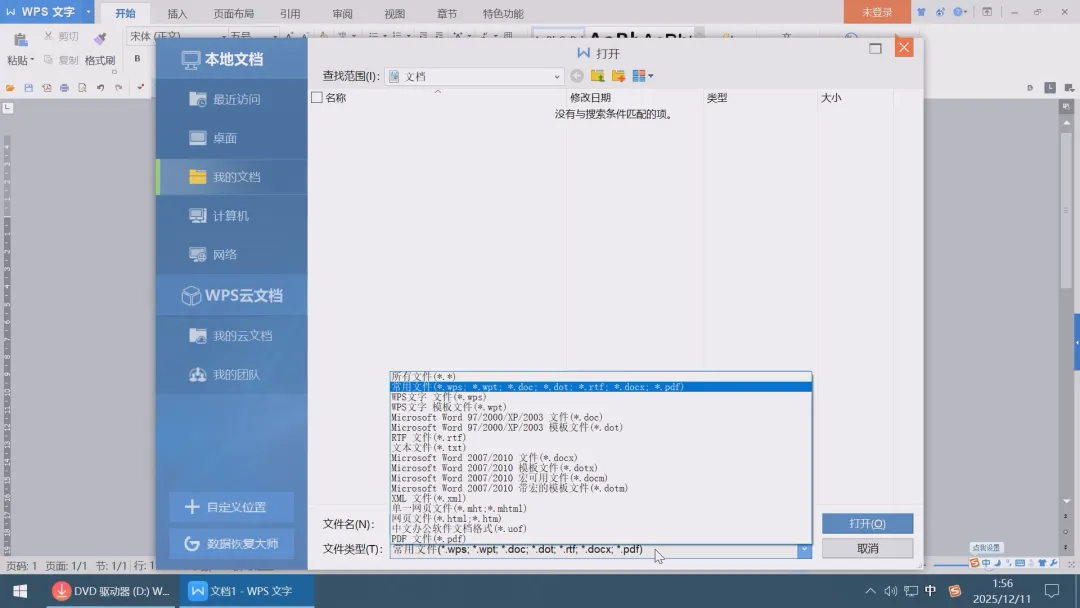Screen dimensions: 1080x608
Task: Switch to 特色功能 ribbon tab
Action: coord(503,13)
